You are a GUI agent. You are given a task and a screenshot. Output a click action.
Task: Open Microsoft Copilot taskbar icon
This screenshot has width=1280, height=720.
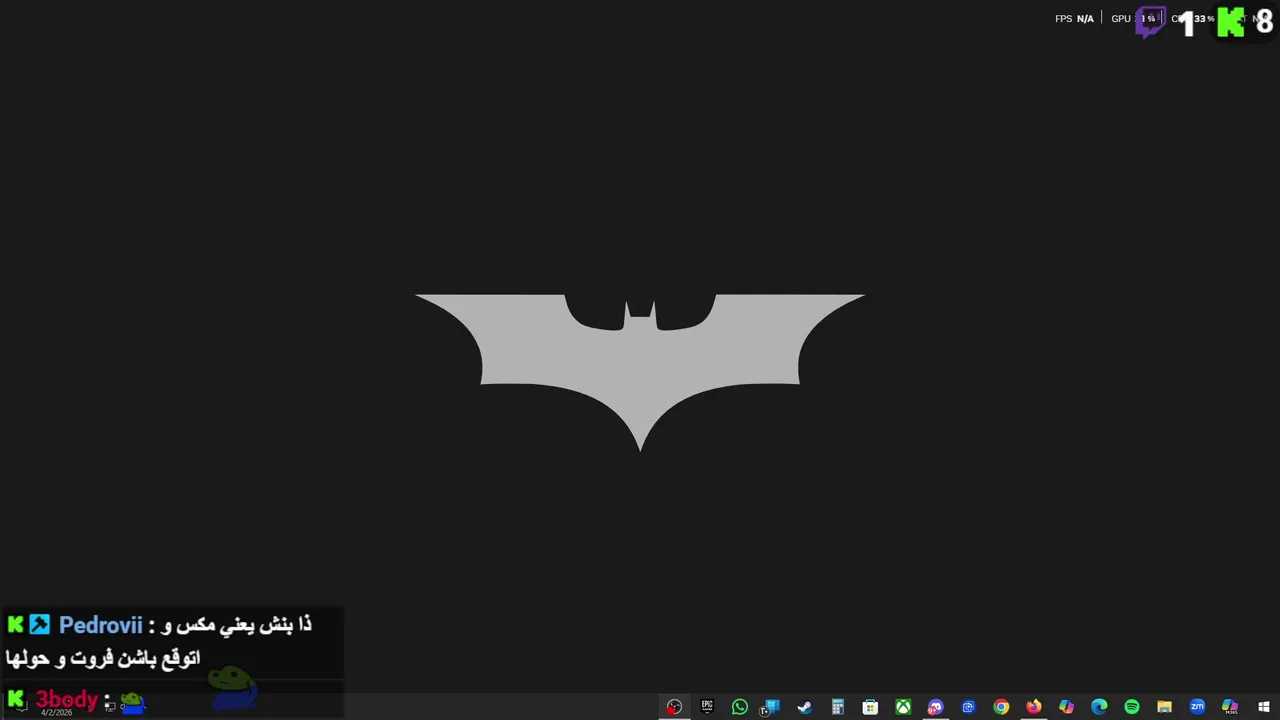click(x=1066, y=707)
